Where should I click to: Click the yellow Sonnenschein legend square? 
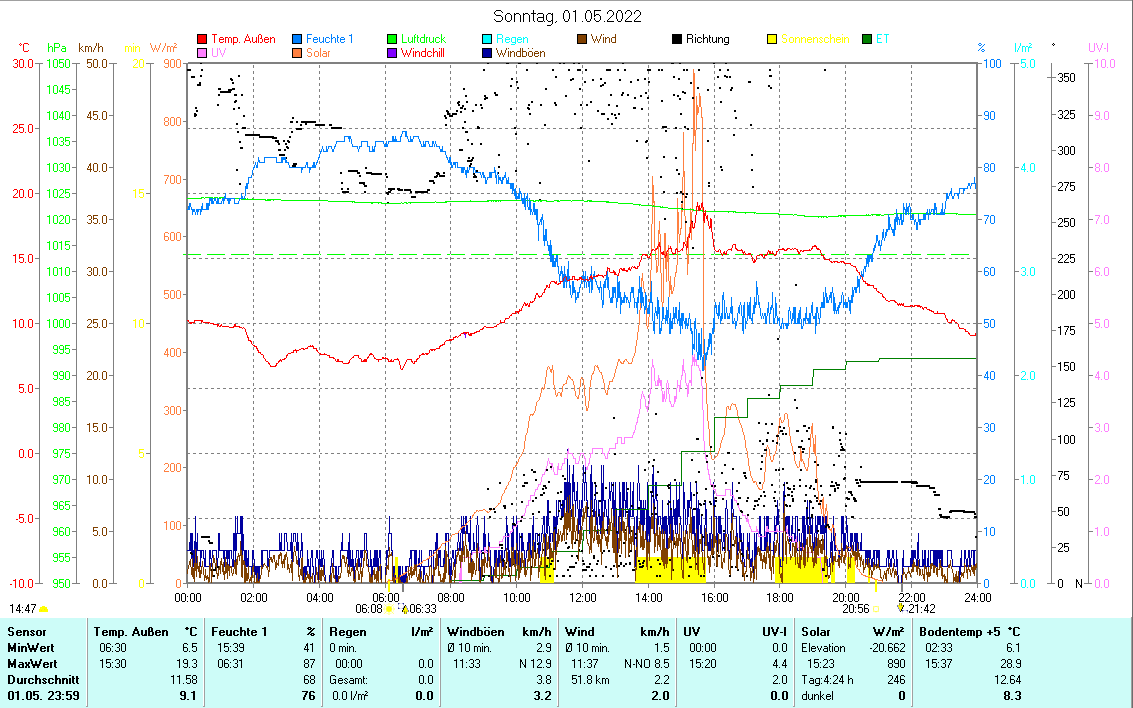(x=772, y=40)
